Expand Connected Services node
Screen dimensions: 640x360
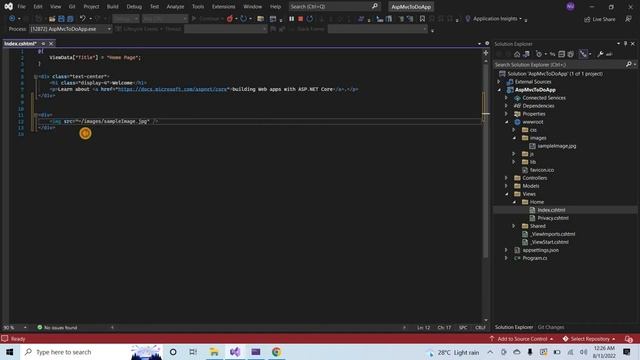506,98
